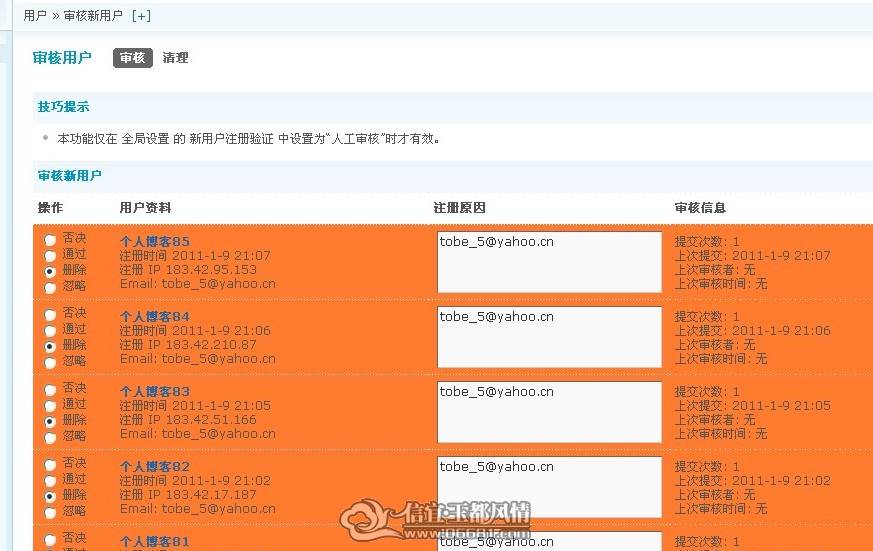Select 通过 radio for 个人博客84
The image size is (873, 551).
pyautogui.click(x=50, y=331)
